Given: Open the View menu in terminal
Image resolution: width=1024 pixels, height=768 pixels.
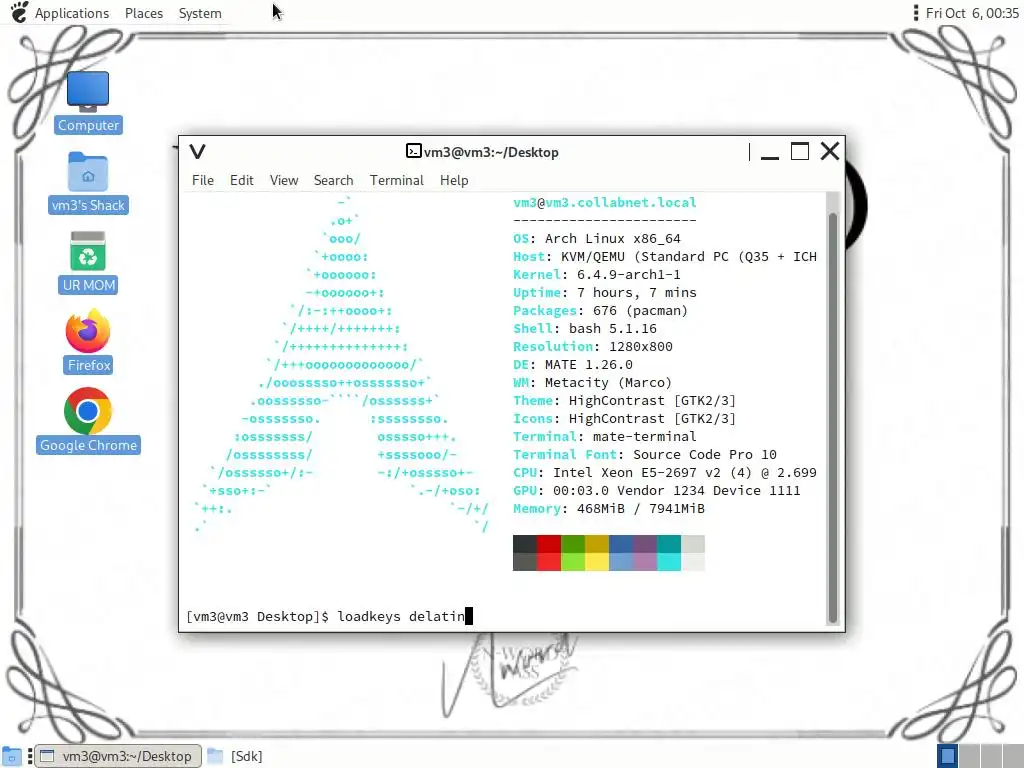Looking at the screenshot, I should click(x=284, y=180).
